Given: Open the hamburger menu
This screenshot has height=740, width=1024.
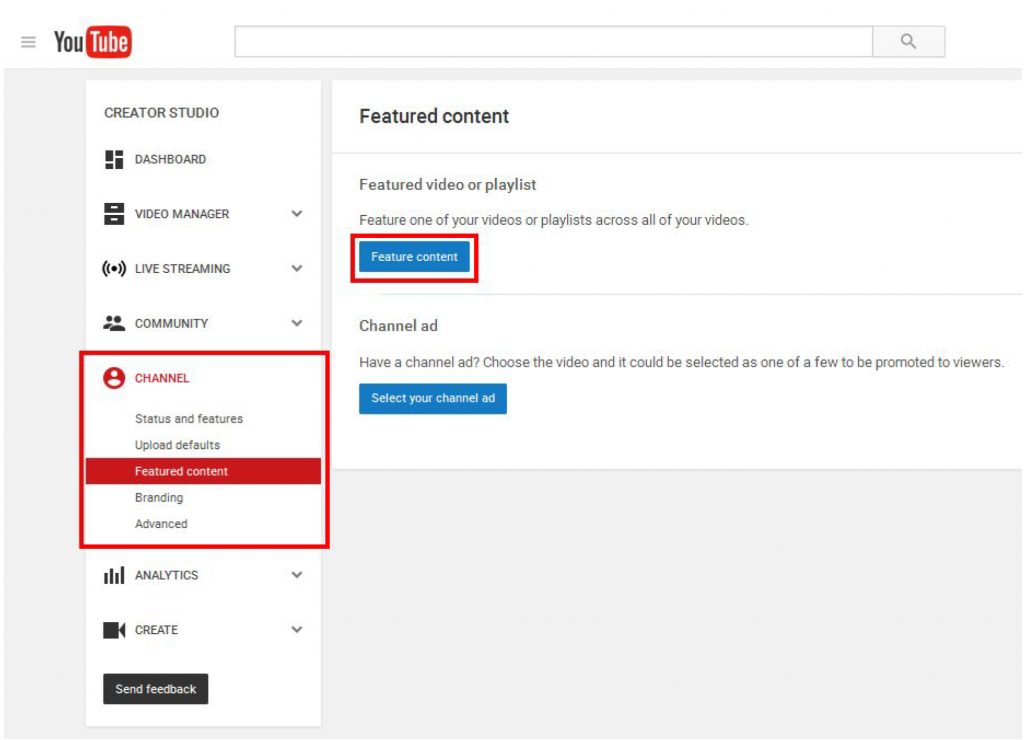Looking at the screenshot, I should coord(28,41).
